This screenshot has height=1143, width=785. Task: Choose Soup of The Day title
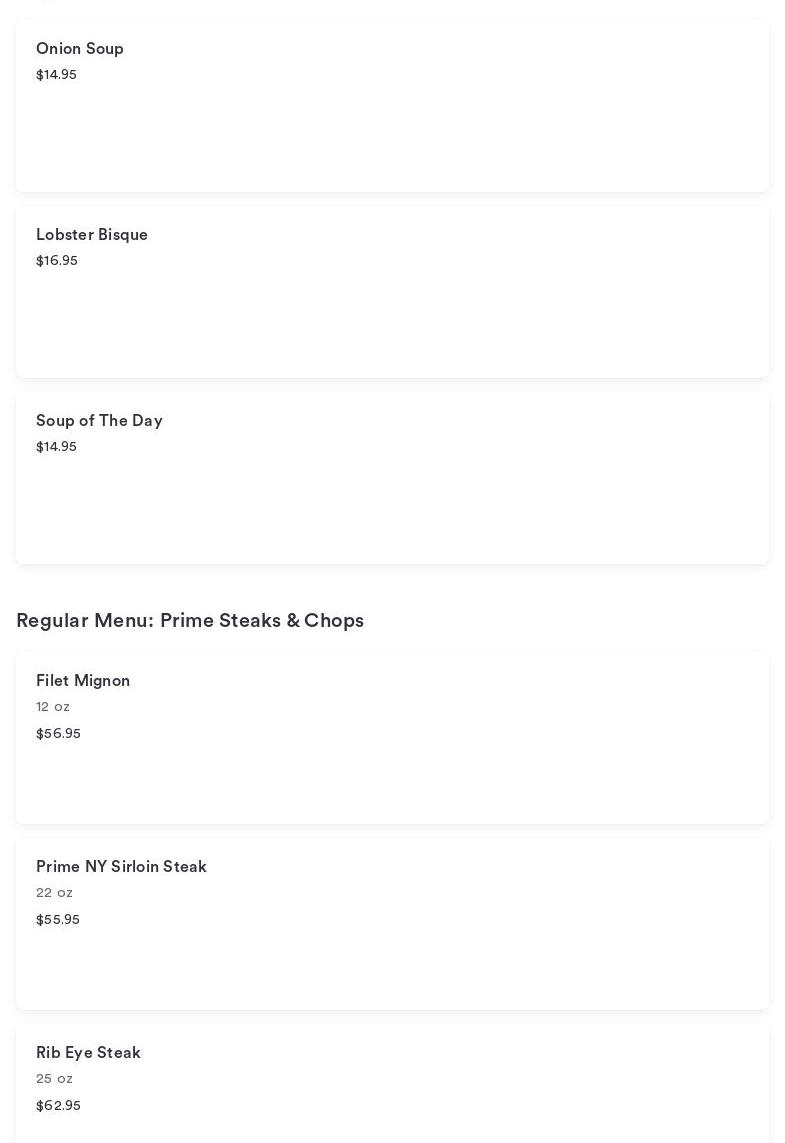point(99,421)
